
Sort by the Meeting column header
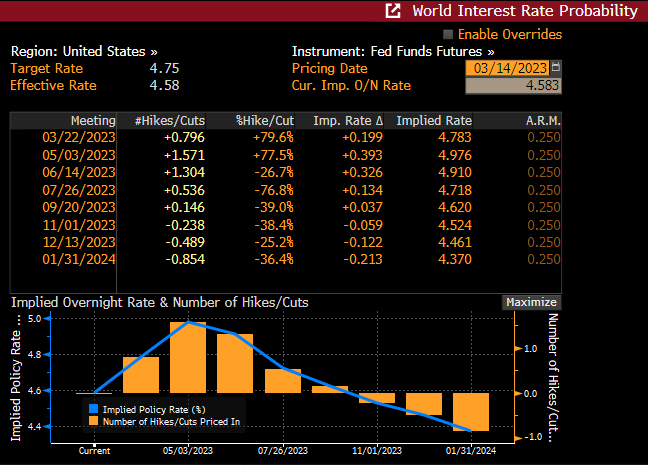pos(92,120)
